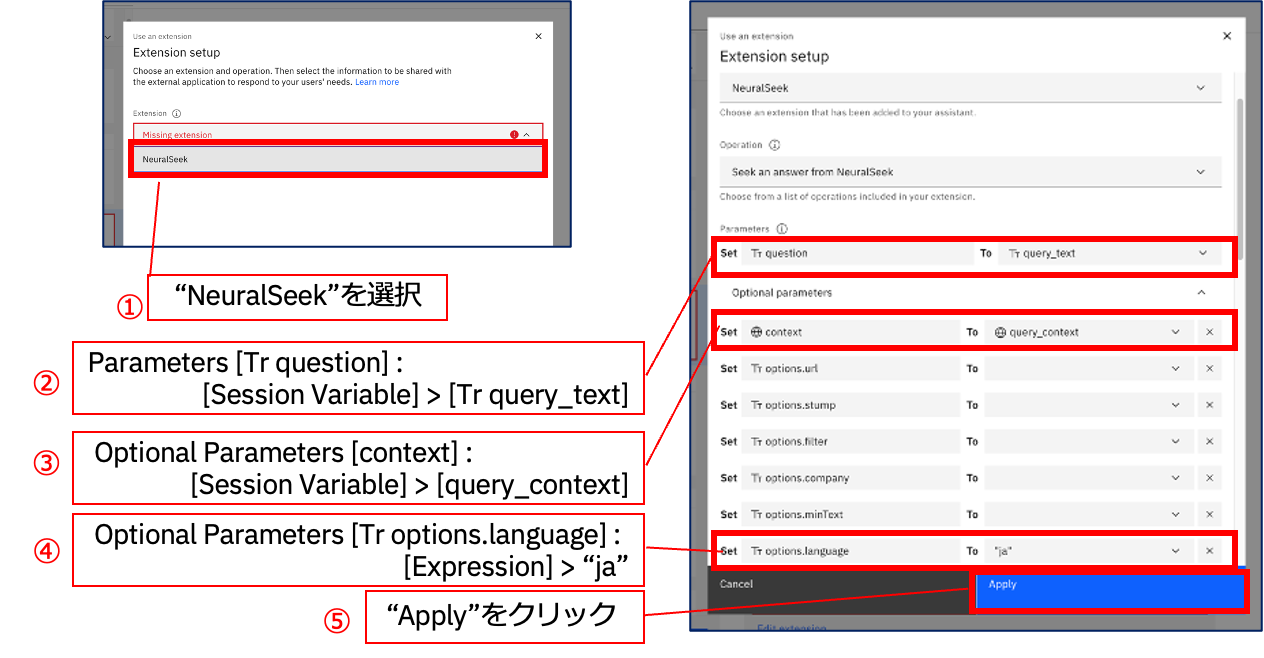Open the options.stump value dropdown
Image resolution: width=1264 pixels, height=658 pixels.
point(1088,405)
